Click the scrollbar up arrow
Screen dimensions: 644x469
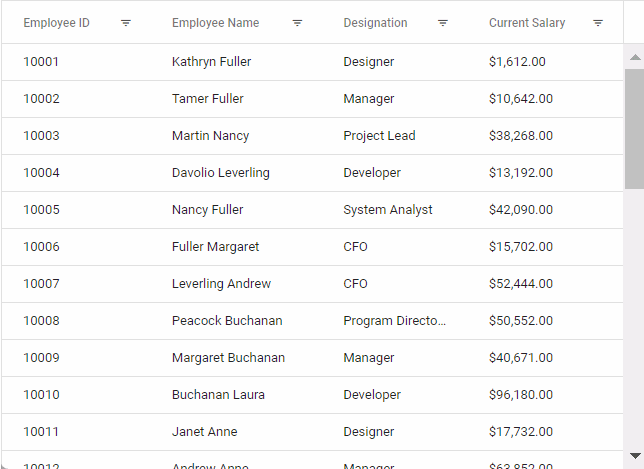(634, 57)
